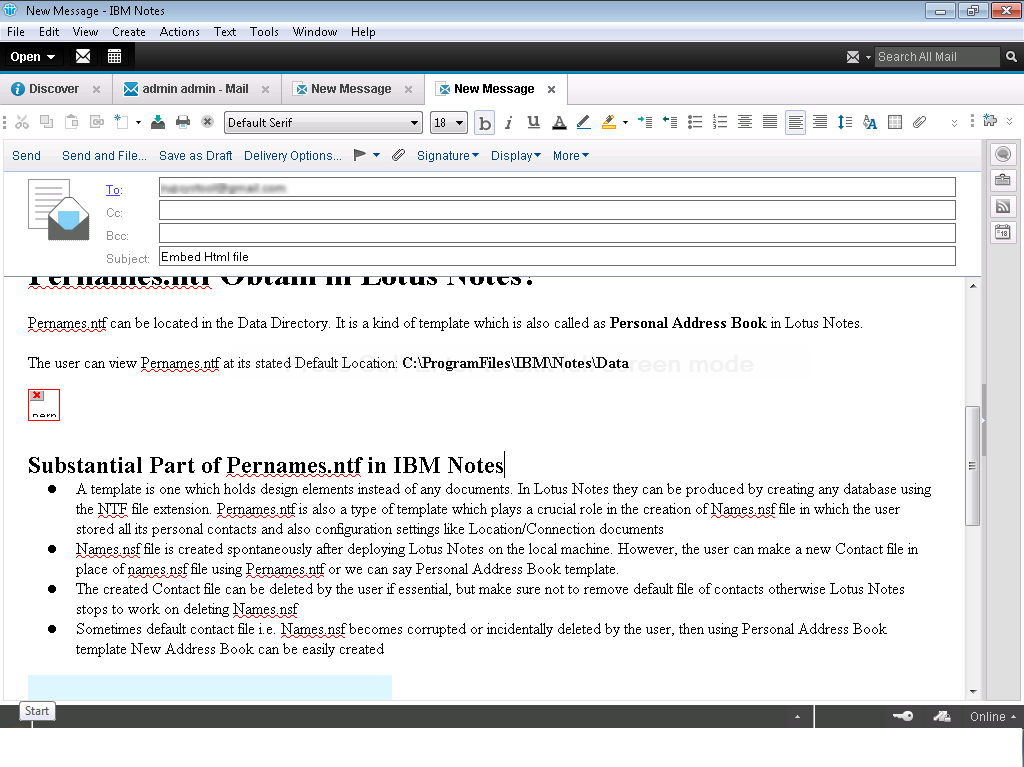
Task: Open the Actions menu
Action: [180, 31]
